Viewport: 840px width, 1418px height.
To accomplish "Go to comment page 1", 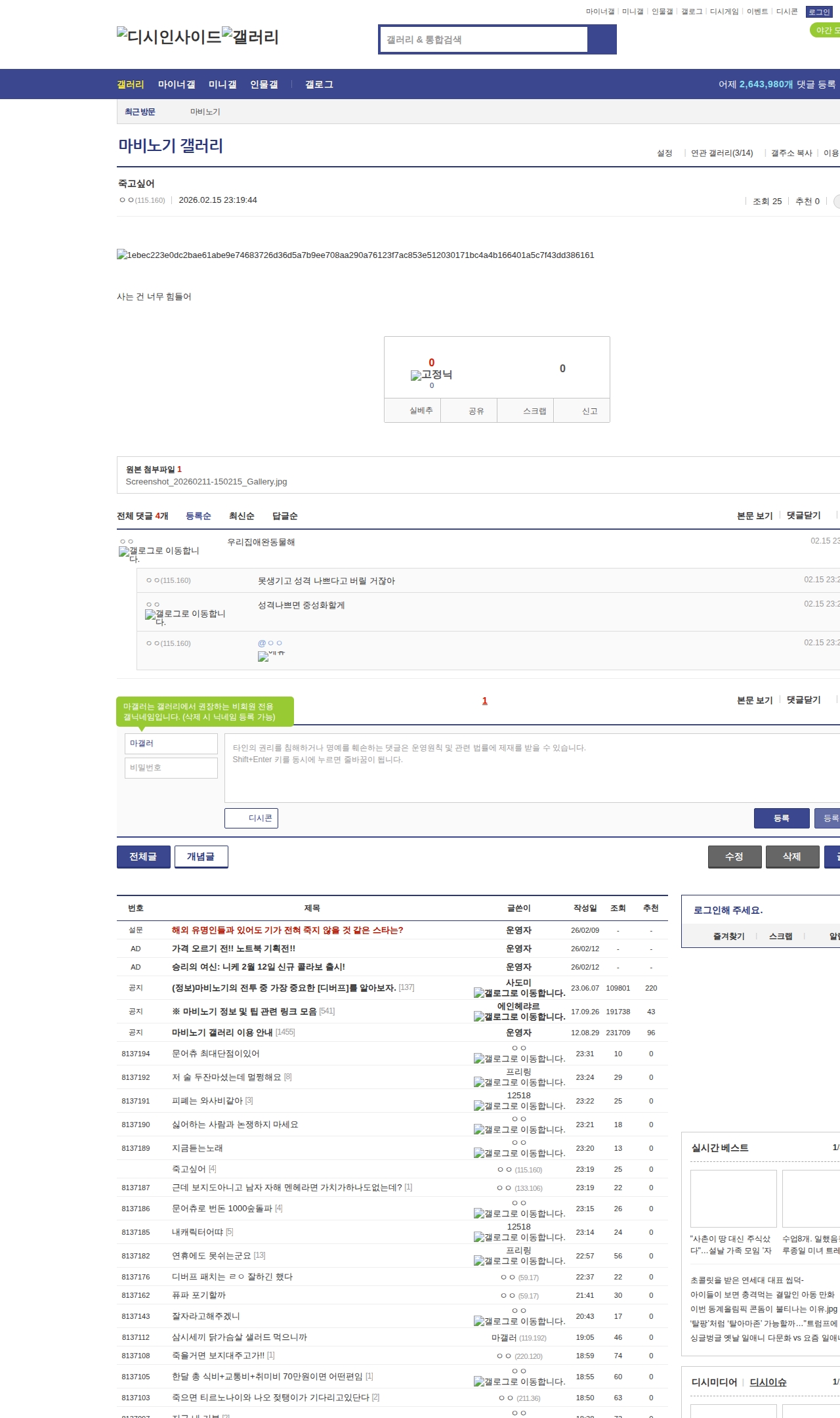I will 485,700.
